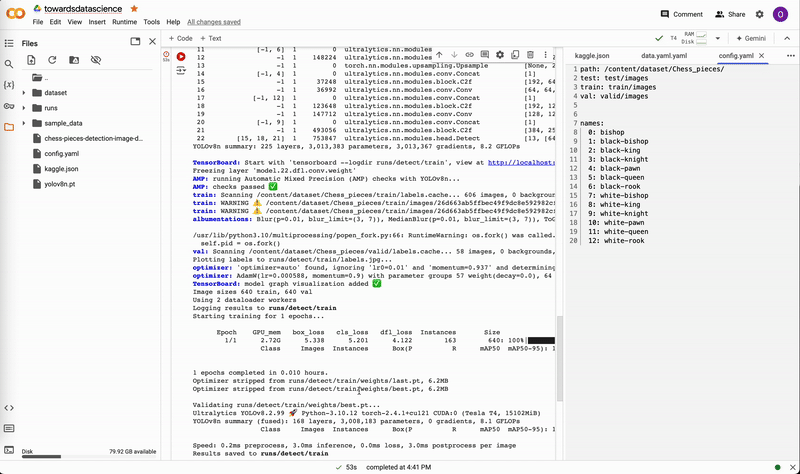Click the Share button
Image resolution: width=800 pixels, height=474 pixels.
click(730, 14)
